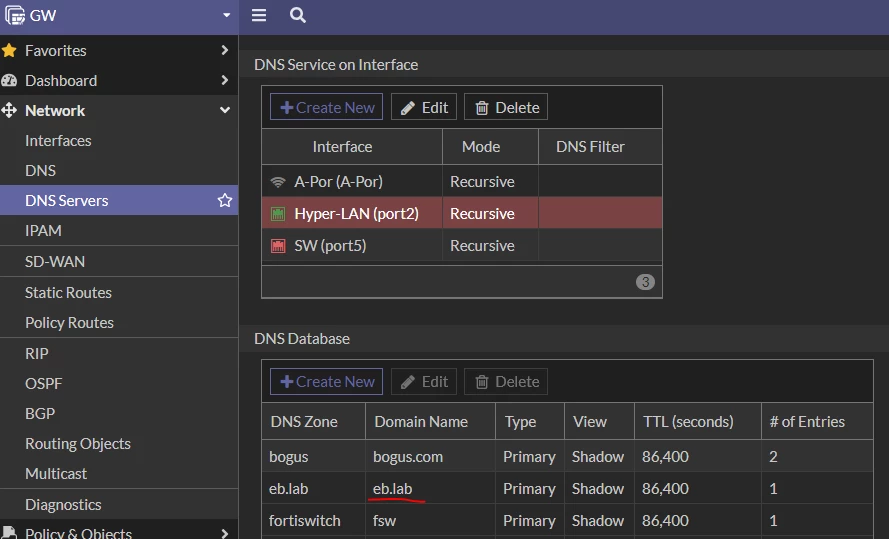
Task: Click DNS Database Edit button
Action: point(424,381)
